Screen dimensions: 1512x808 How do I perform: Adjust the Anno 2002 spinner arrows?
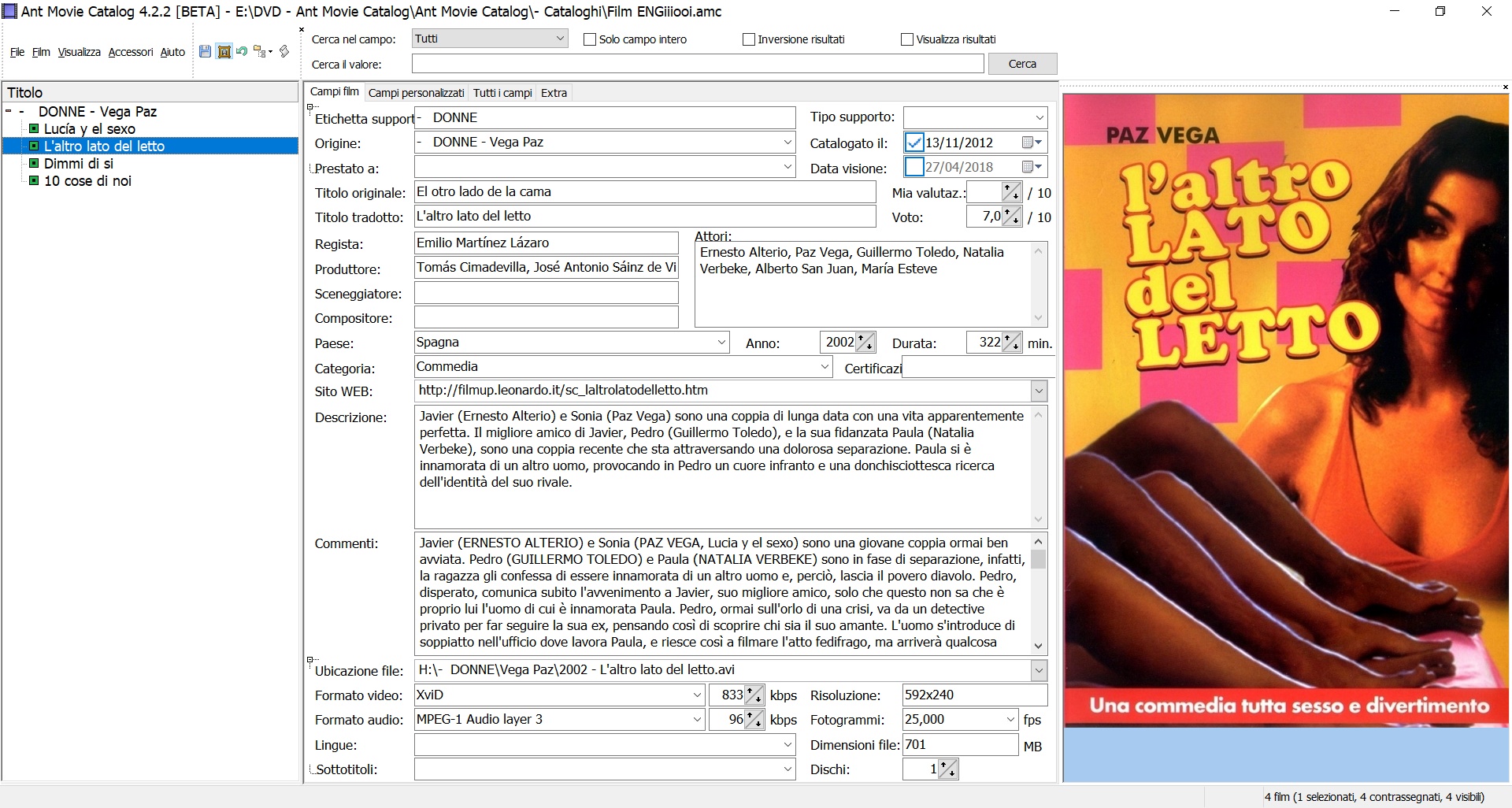click(865, 343)
